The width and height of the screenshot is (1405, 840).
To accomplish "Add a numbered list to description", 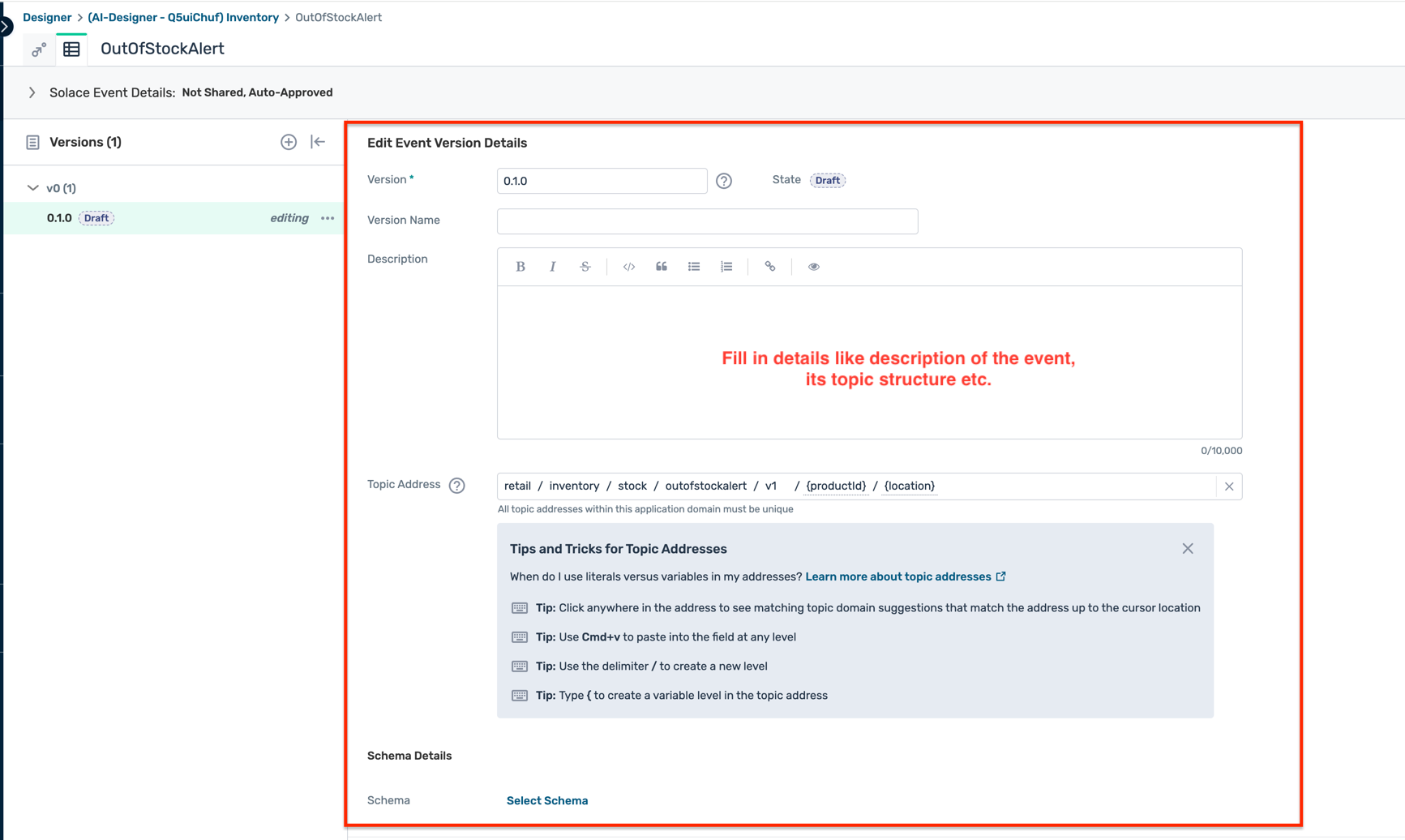I will [726, 267].
